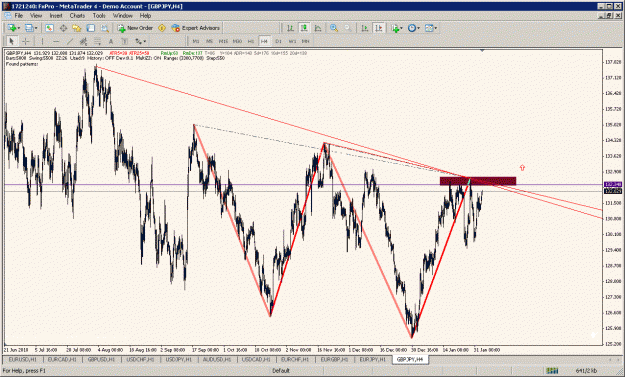This screenshot has width=625, height=377.
Task: Click the connection status bars indicator
Action: click(552, 371)
